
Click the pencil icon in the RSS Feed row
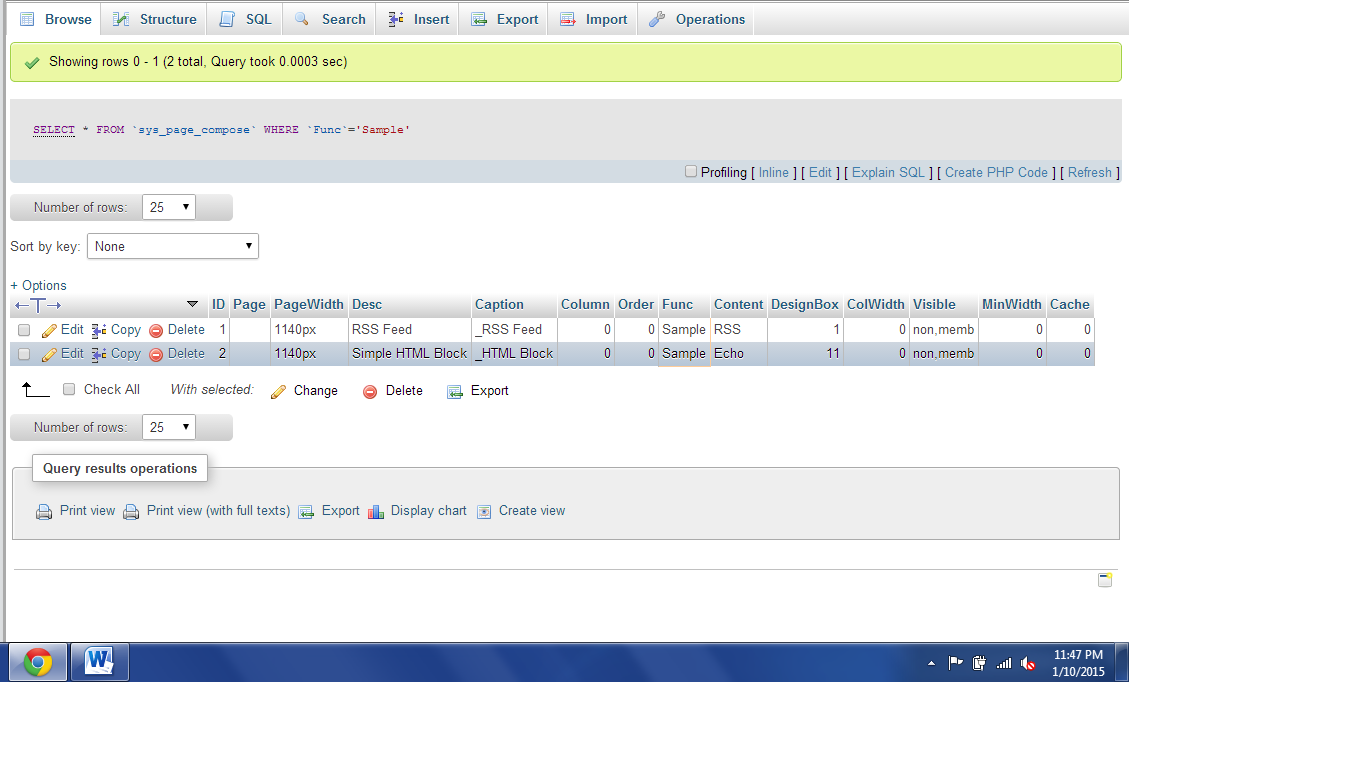[49, 330]
